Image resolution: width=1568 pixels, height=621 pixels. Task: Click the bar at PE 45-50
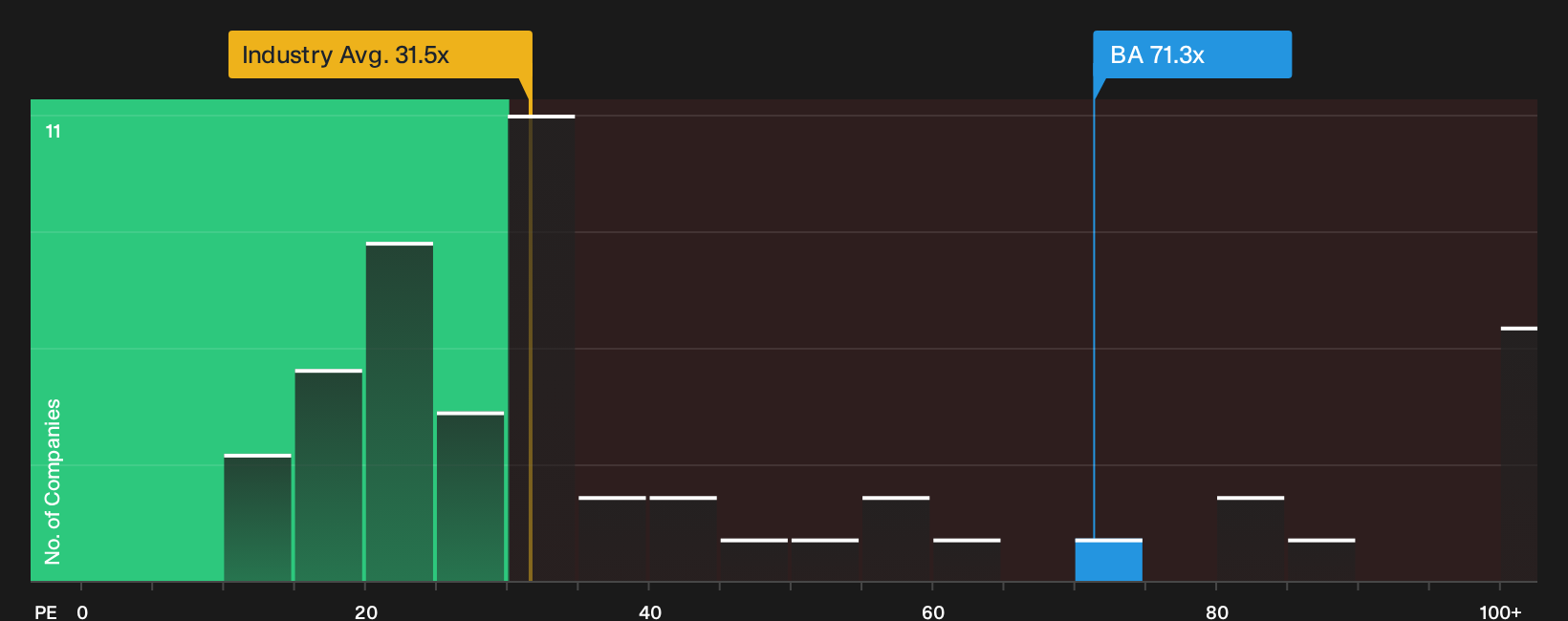pos(754,560)
